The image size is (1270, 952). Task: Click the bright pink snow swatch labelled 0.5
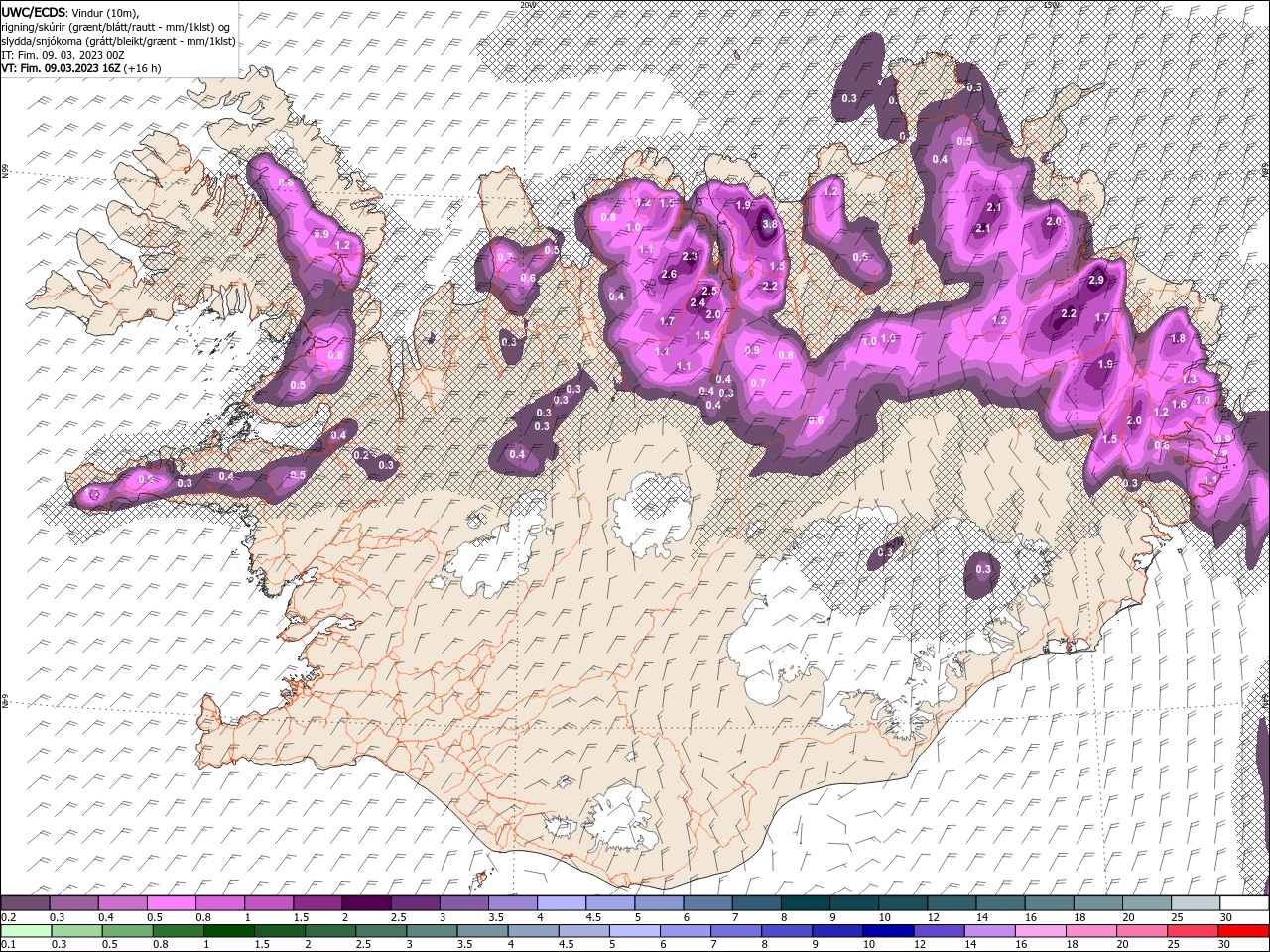(172, 903)
